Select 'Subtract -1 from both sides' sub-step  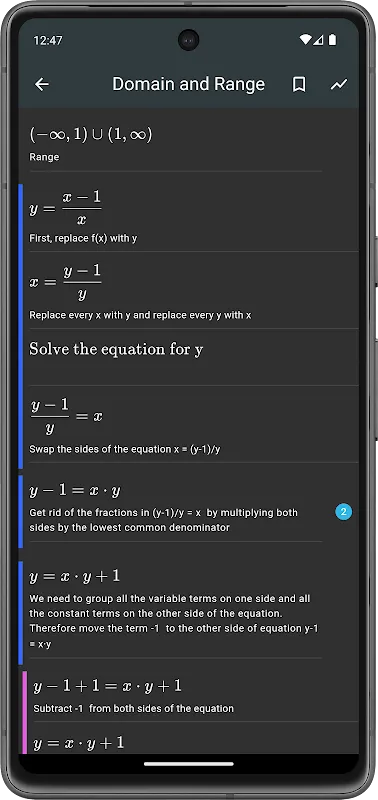(193, 696)
